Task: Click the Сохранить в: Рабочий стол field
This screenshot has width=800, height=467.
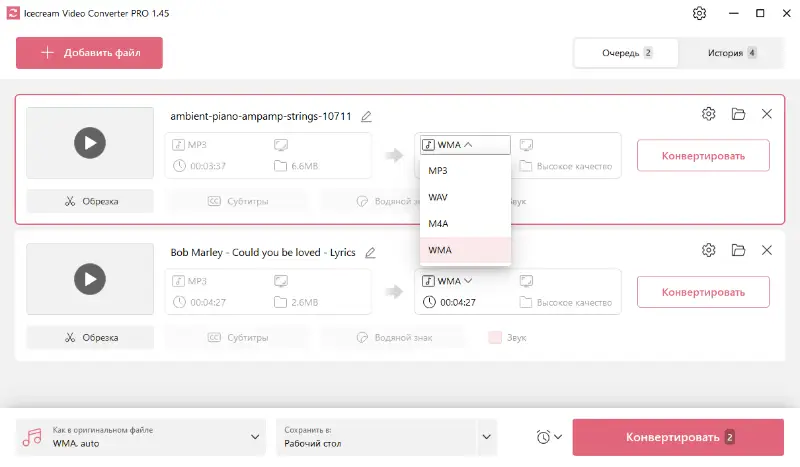Action: (x=376, y=437)
